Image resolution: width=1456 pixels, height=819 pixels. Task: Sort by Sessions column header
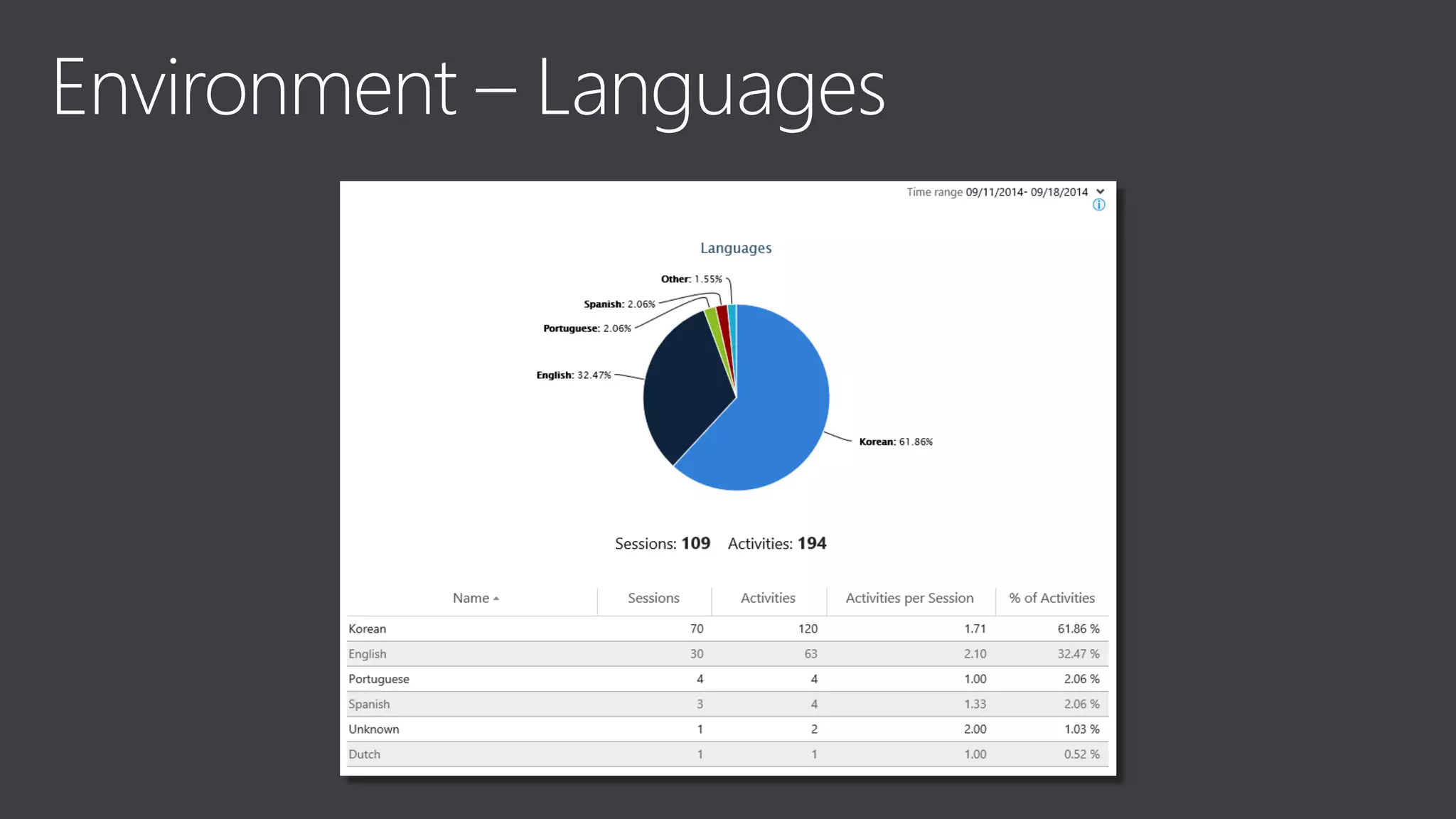point(653,598)
